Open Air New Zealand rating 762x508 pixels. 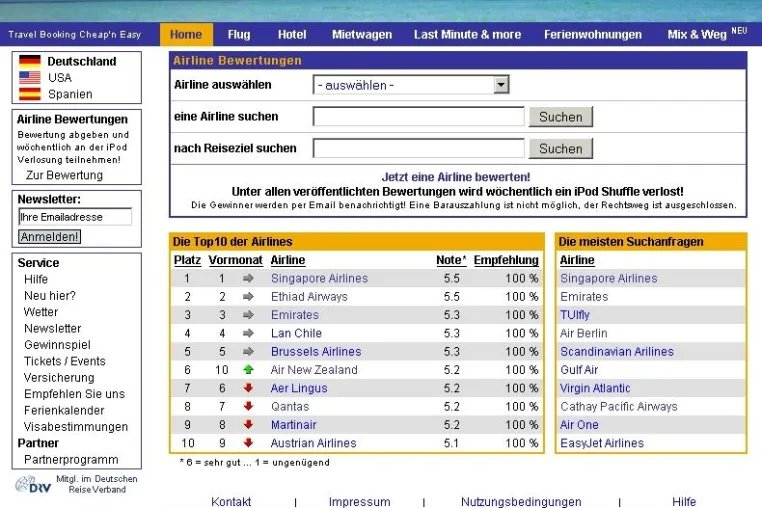(x=314, y=370)
